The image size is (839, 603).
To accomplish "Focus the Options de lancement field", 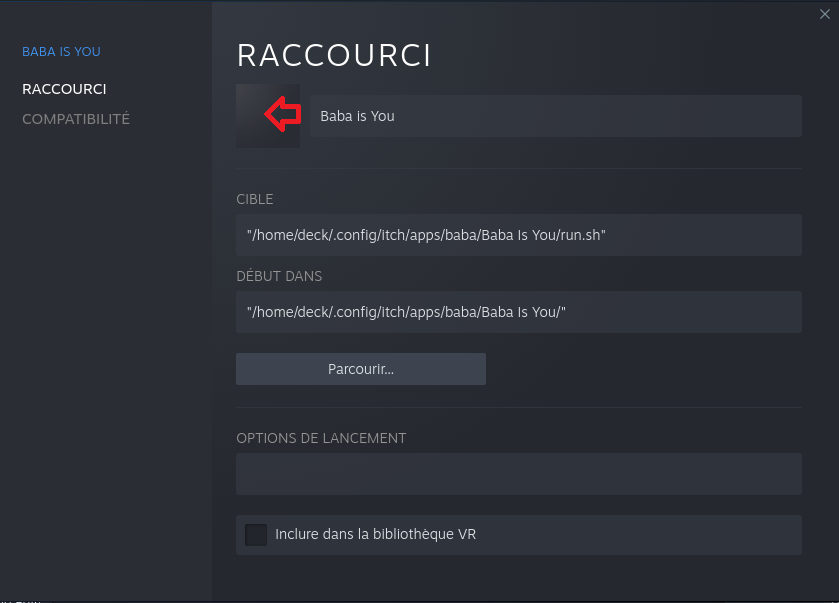I will (518, 474).
